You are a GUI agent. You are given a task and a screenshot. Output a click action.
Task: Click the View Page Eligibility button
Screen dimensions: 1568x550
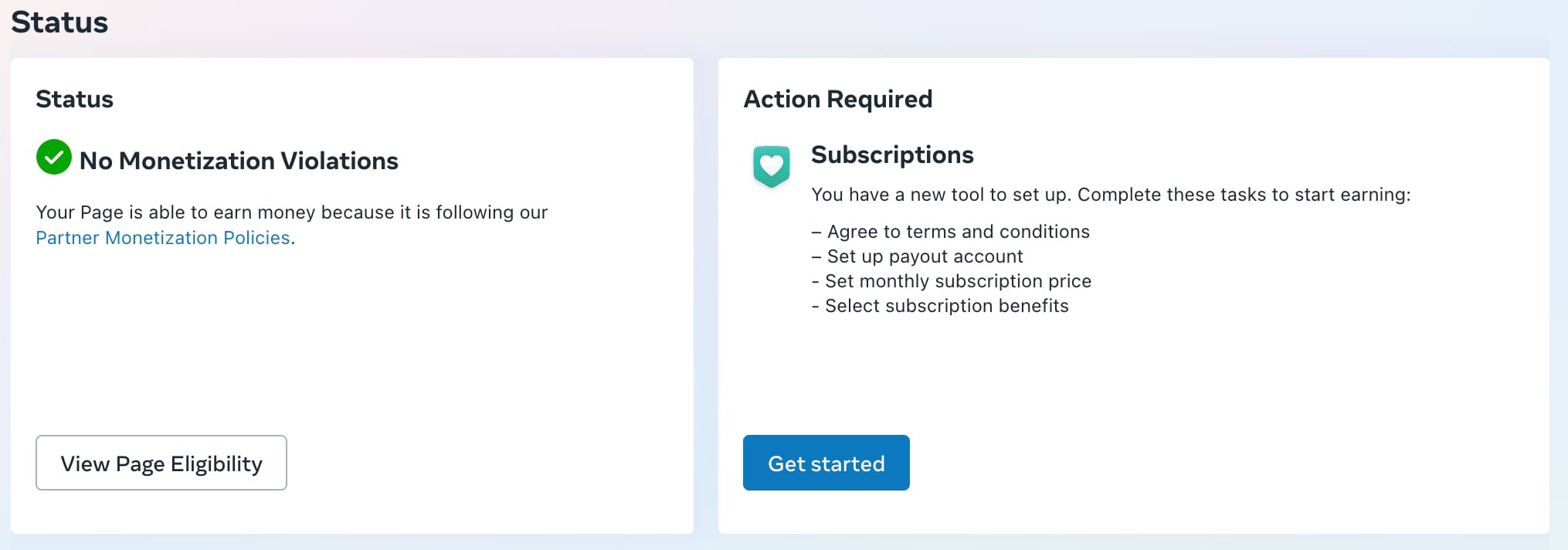(x=161, y=463)
